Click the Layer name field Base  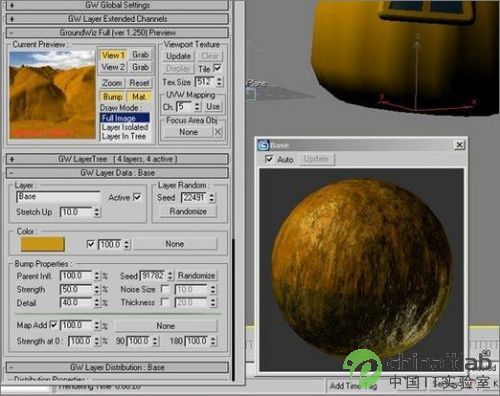click(x=58, y=197)
